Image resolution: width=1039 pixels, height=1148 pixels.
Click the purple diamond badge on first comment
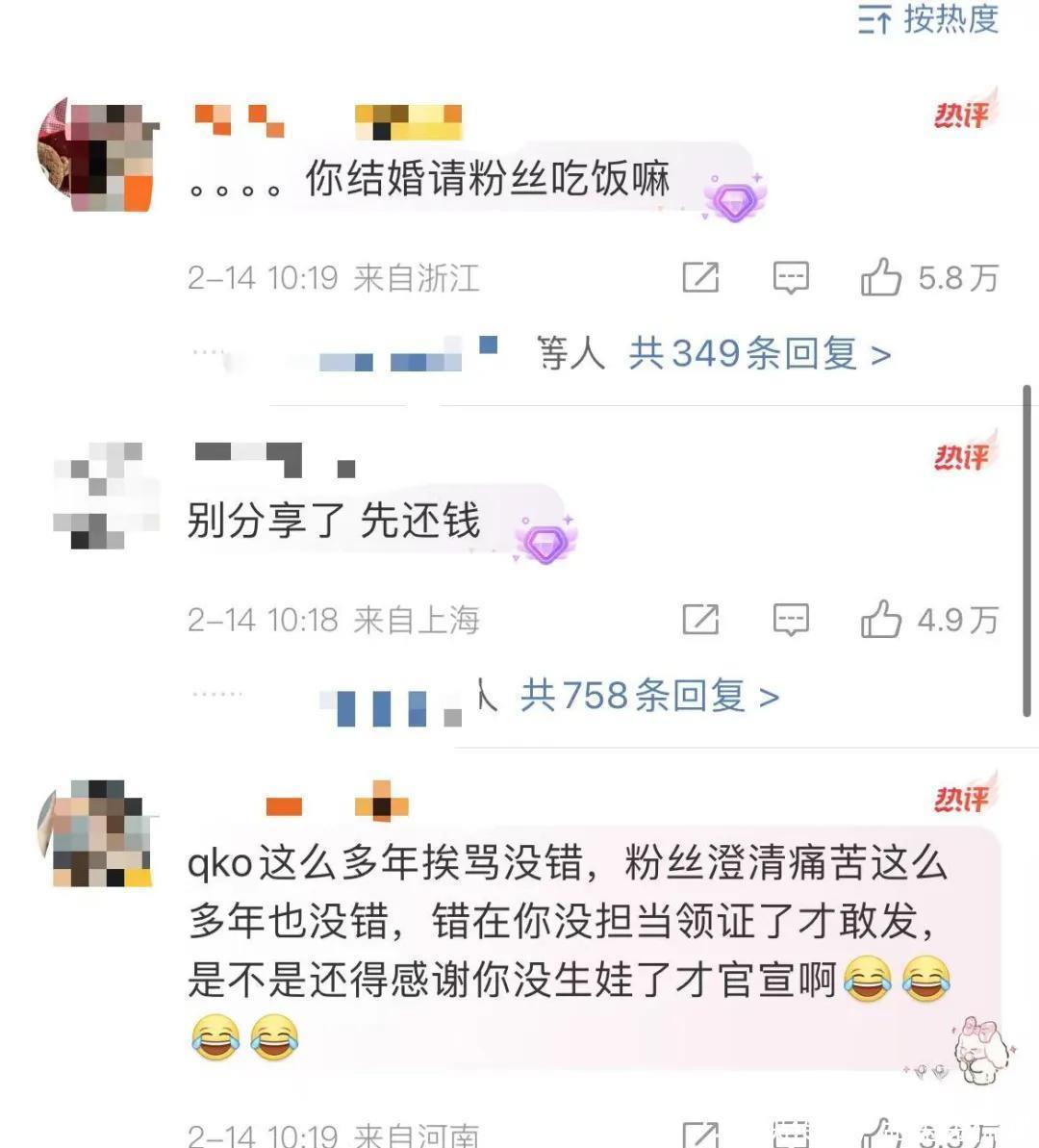pos(734,197)
